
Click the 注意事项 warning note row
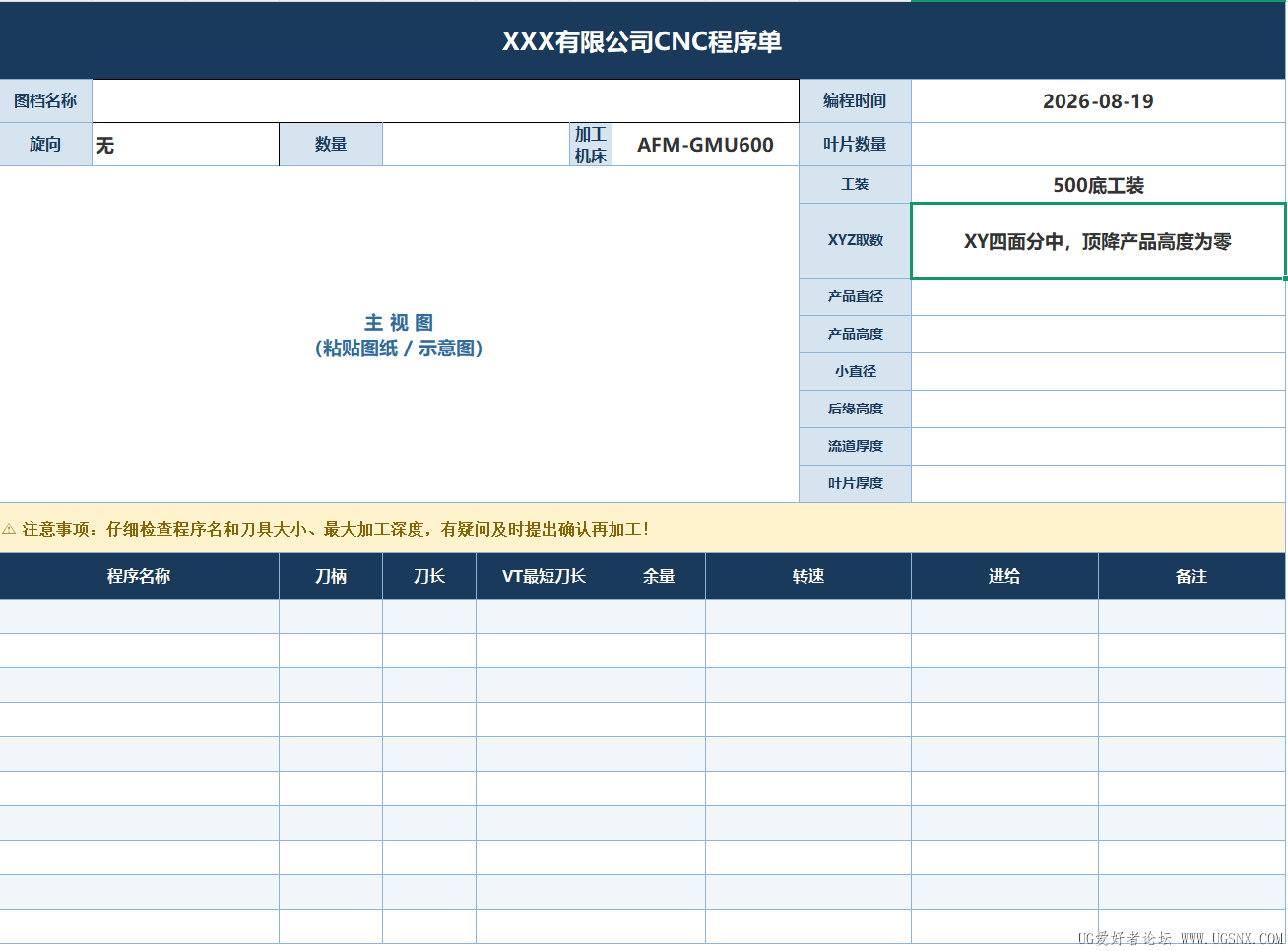tap(643, 529)
